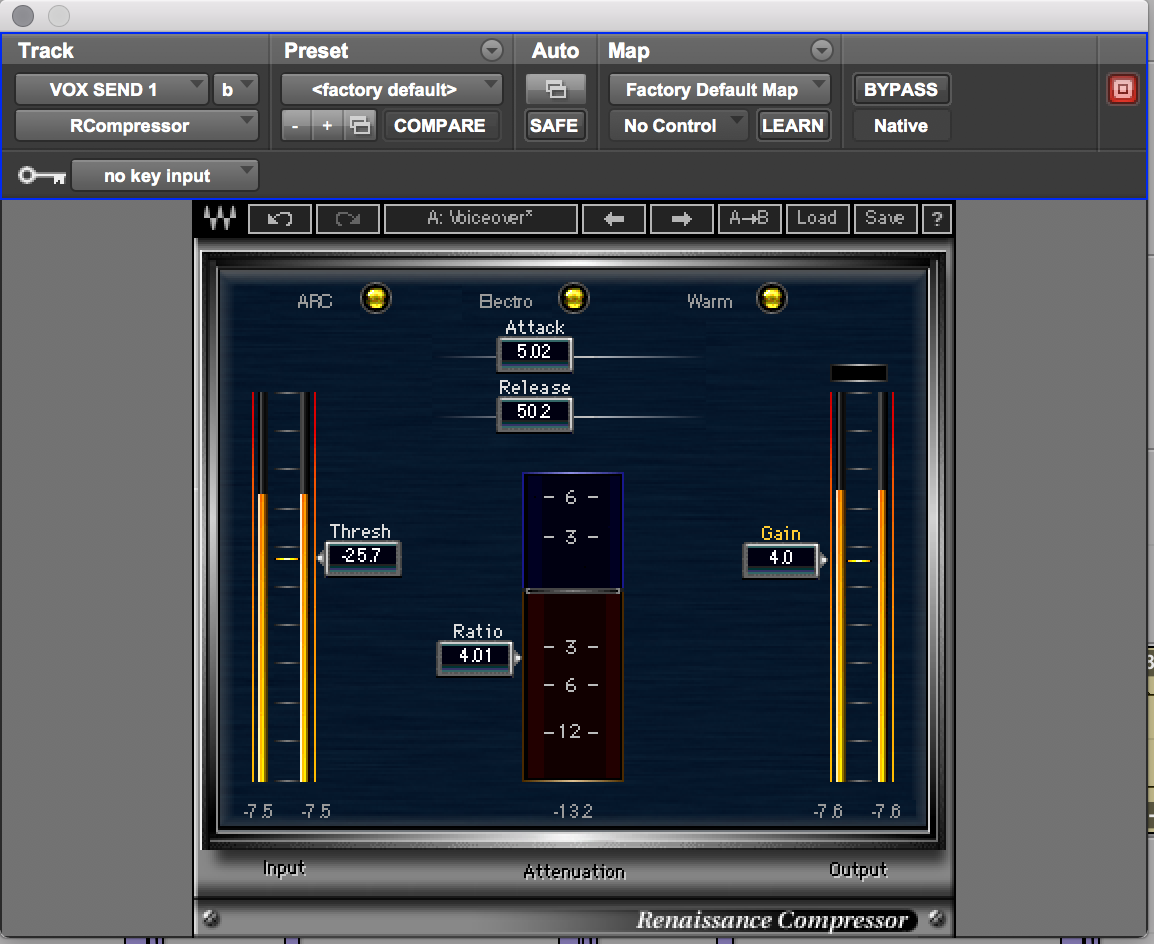Click the redo arrow in Waves toolbar
The image size is (1154, 944).
click(x=348, y=219)
